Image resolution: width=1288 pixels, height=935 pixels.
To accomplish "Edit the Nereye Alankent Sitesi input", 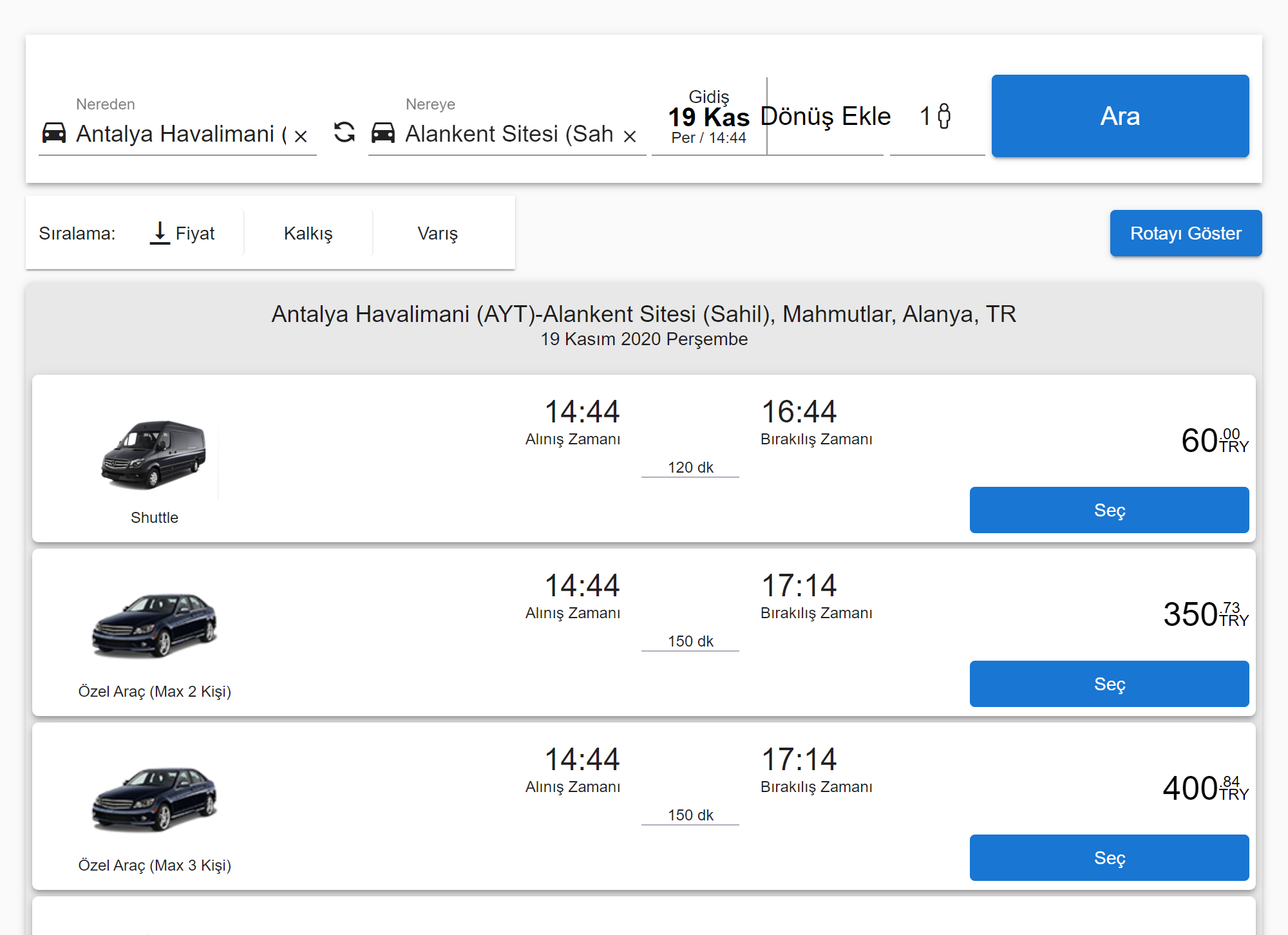I will coord(509,134).
